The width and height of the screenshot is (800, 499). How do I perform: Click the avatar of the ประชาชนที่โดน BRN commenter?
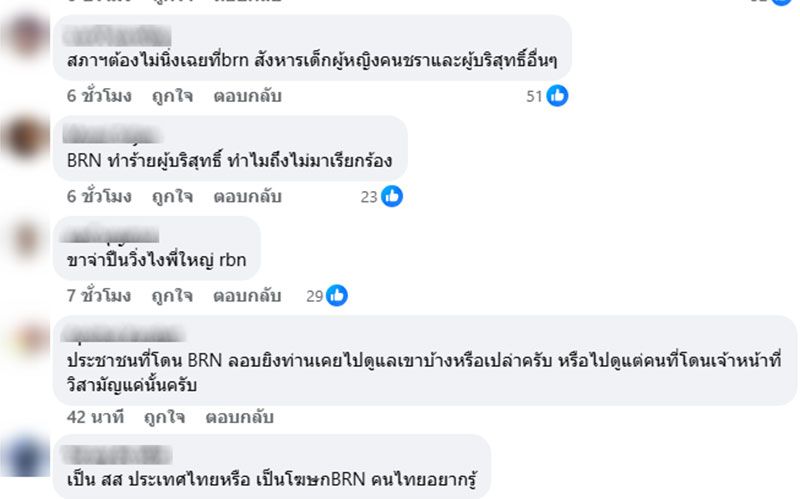point(24,340)
